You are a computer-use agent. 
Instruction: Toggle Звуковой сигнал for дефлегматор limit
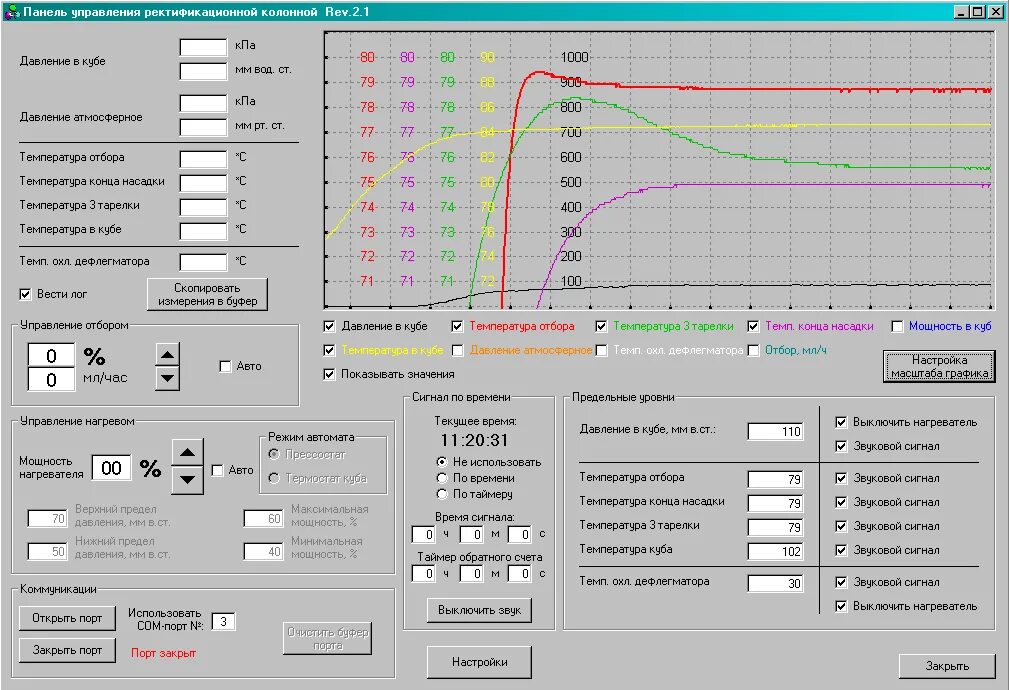(840, 582)
